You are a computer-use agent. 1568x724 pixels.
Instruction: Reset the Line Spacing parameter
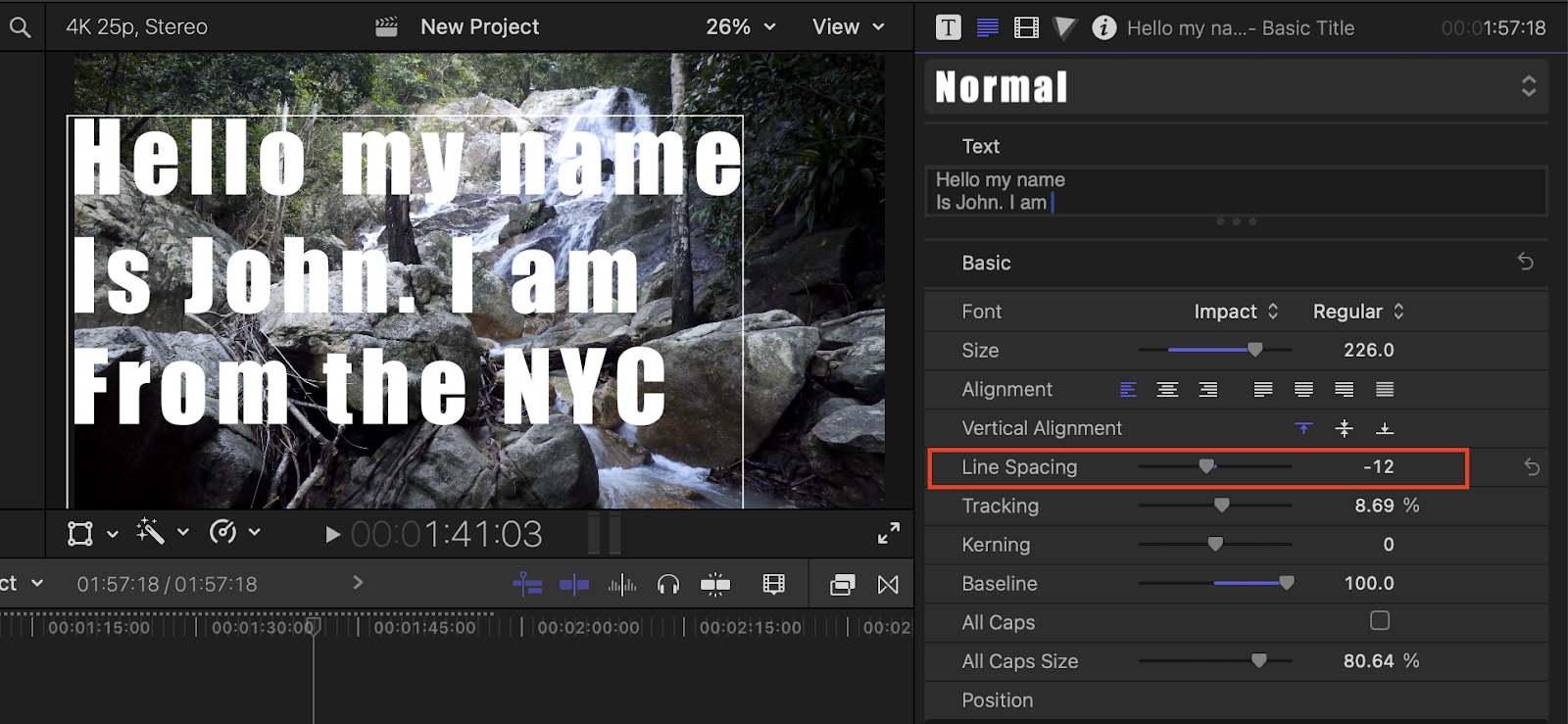(x=1532, y=467)
